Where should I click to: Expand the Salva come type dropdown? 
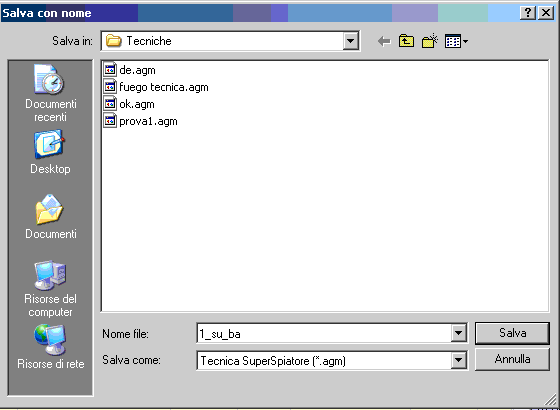pos(458,361)
